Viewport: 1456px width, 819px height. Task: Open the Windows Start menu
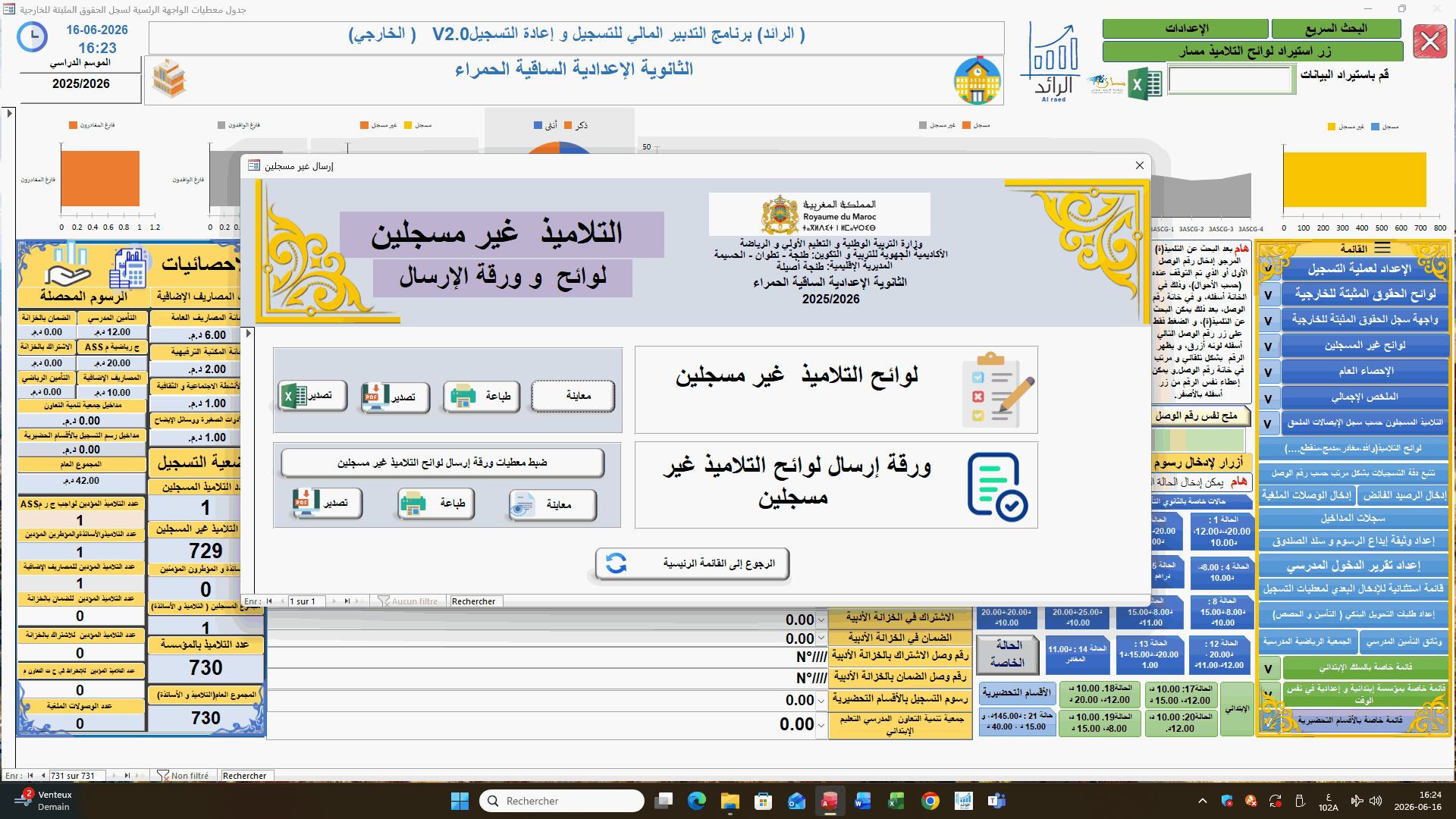(x=460, y=801)
